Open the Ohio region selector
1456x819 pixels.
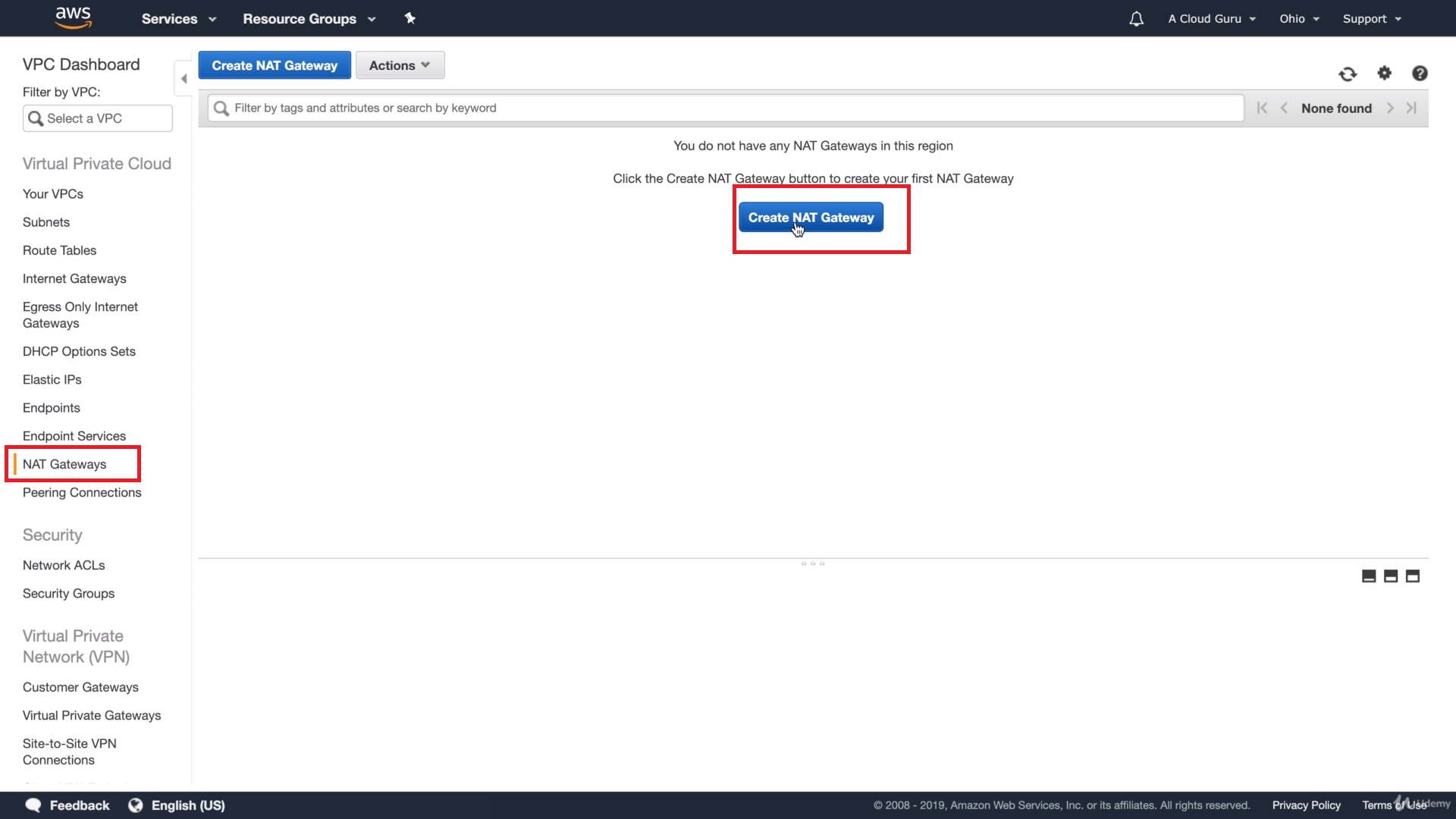coord(1299,19)
